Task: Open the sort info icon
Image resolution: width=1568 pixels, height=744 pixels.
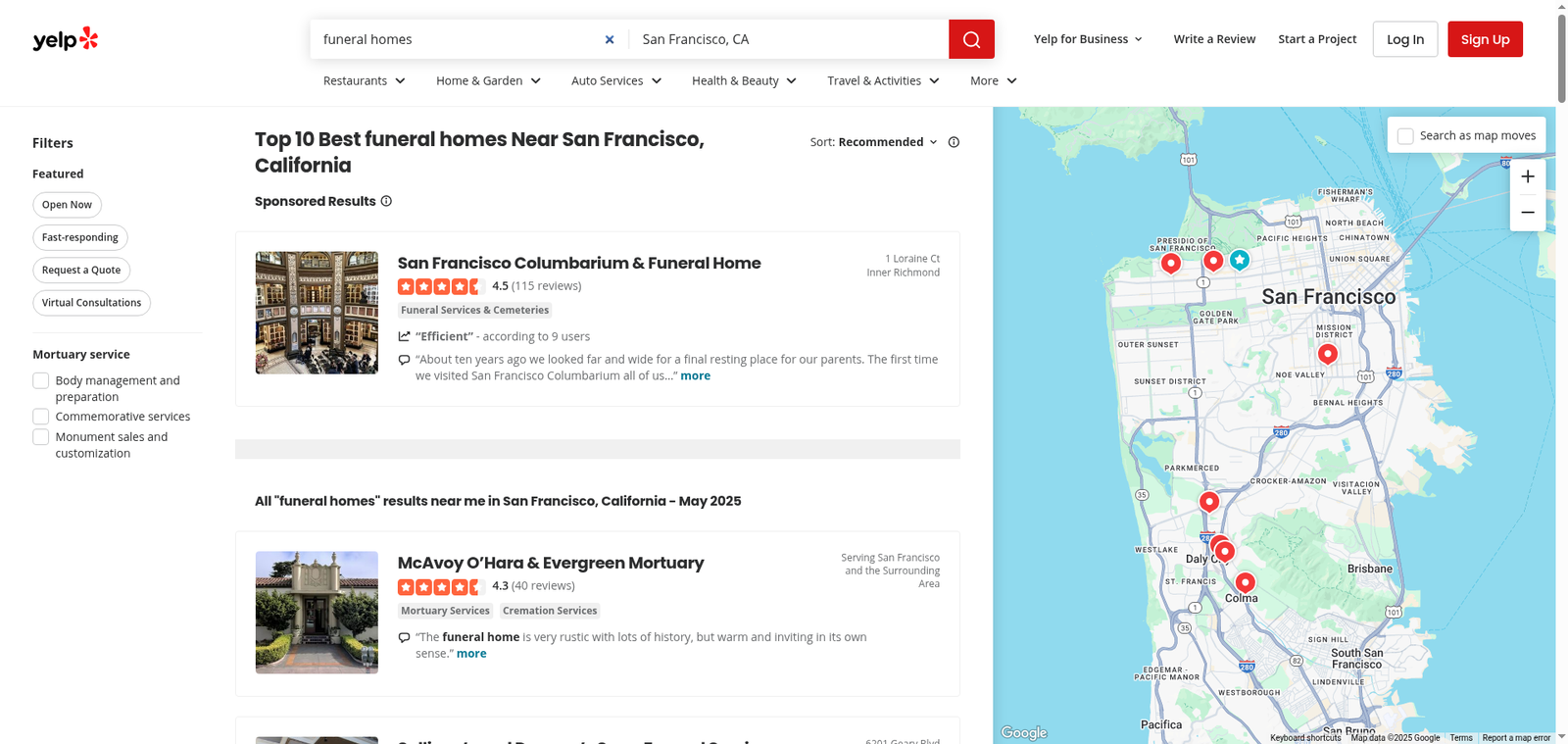Action: point(954,142)
